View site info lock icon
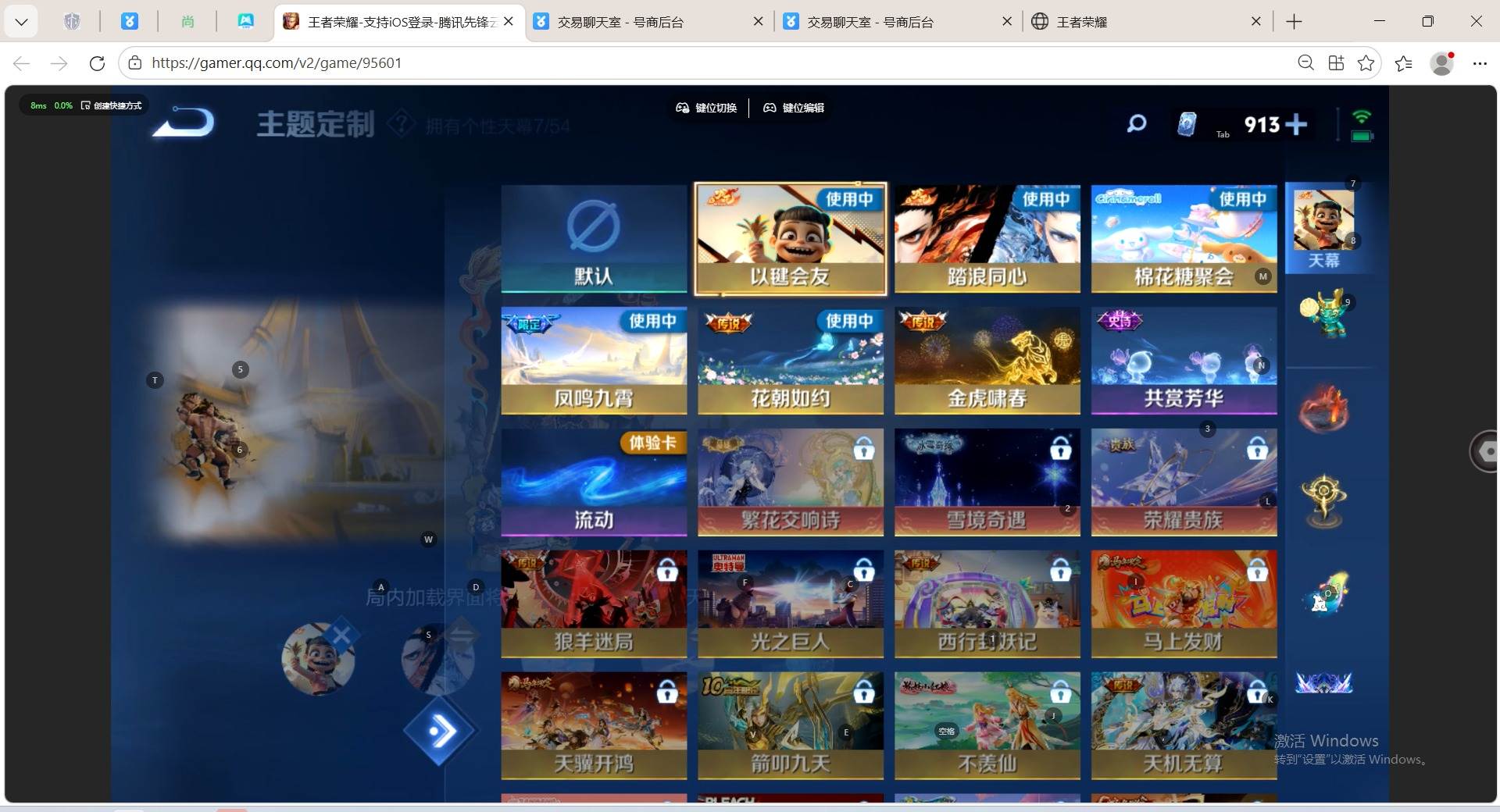This screenshot has height=812, width=1500. 135,63
